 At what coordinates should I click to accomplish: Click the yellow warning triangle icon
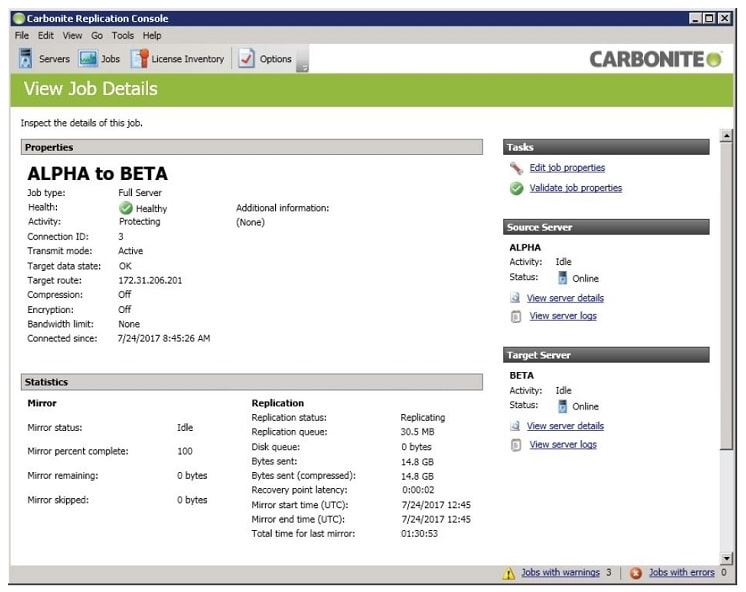tap(509, 573)
